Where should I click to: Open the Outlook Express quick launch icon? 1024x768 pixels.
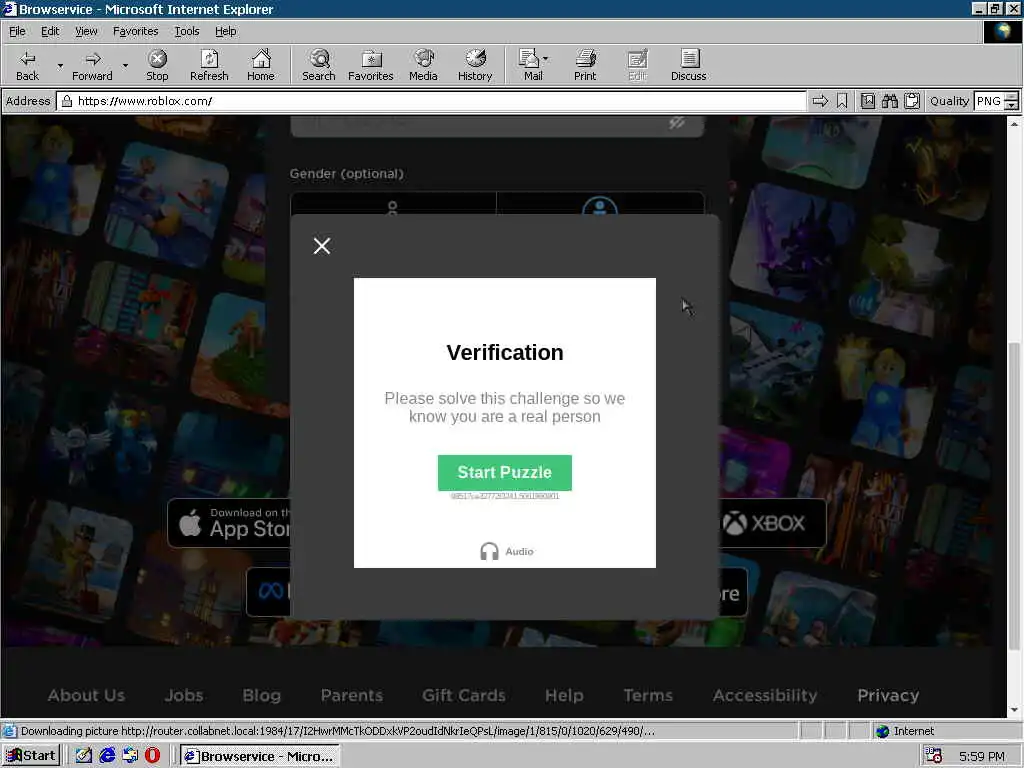click(130, 756)
